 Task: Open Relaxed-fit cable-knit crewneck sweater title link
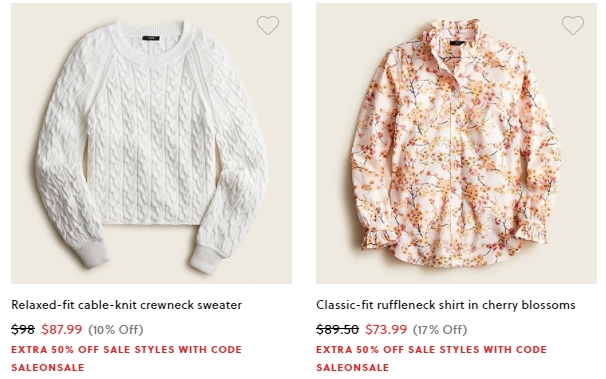click(126, 305)
